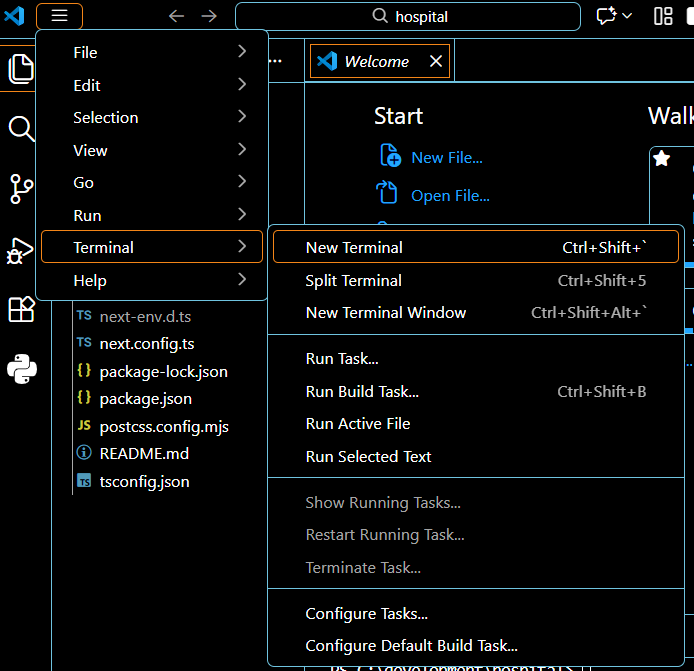This screenshot has height=671, width=694.
Task: Select Run Selected Text
Action: [x=476, y=456]
